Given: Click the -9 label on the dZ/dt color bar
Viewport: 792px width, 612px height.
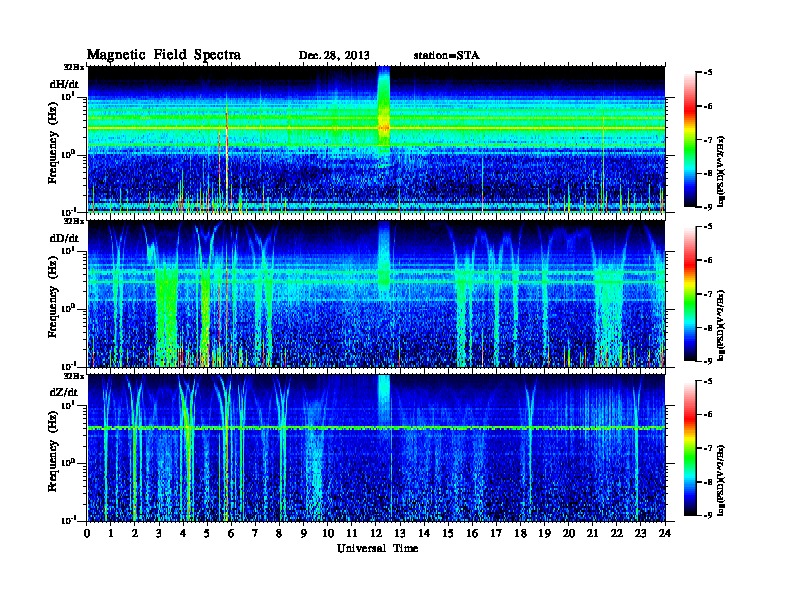Looking at the screenshot, I should [x=708, y=515].
